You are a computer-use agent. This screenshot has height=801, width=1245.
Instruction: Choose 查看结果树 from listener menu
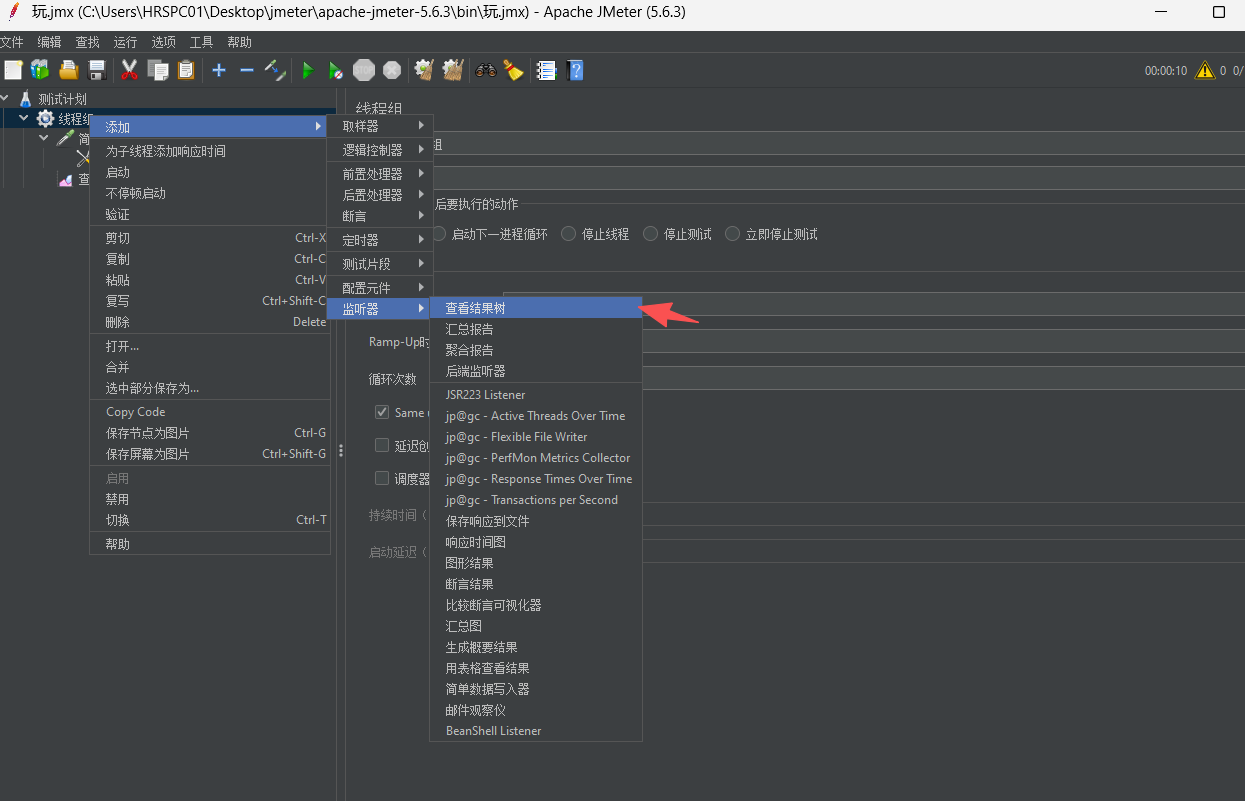(535, 308)
